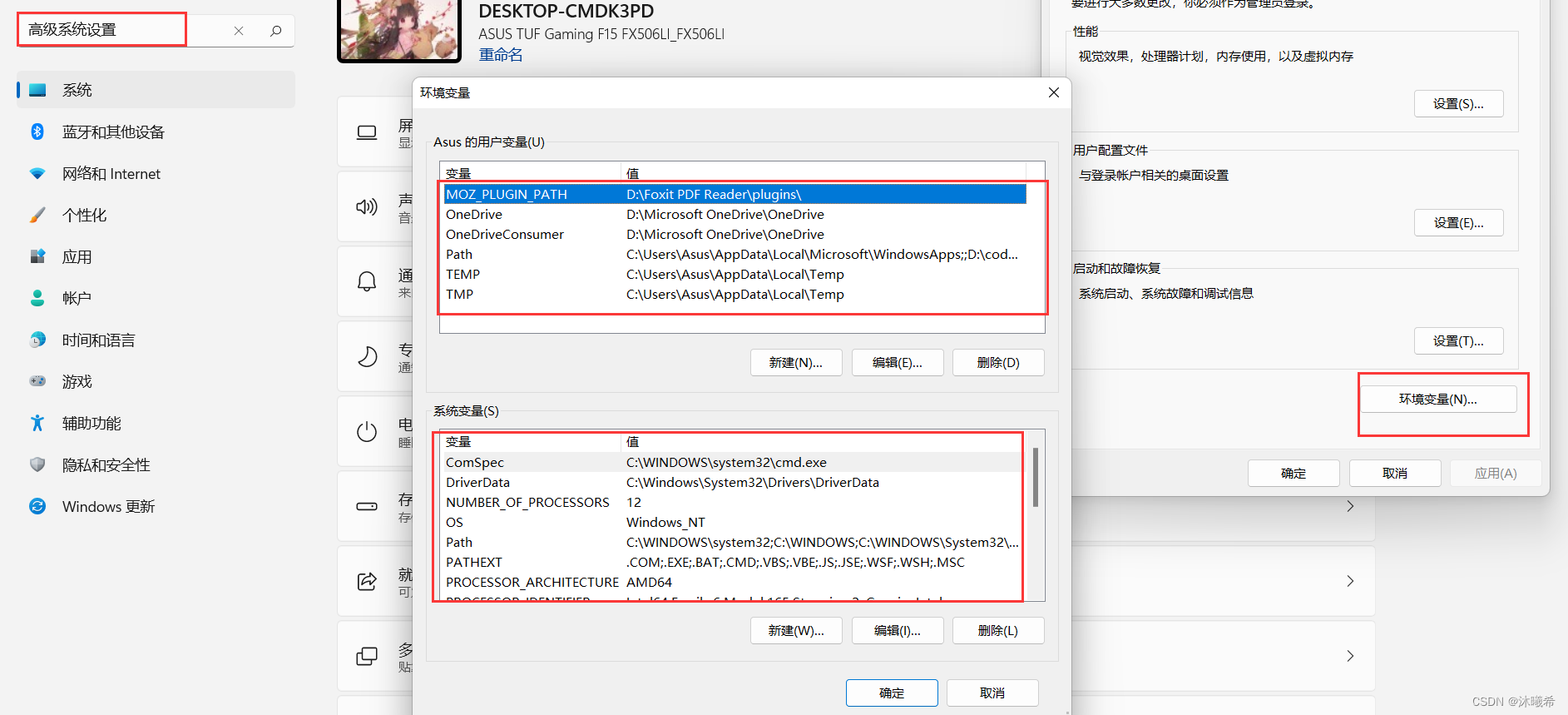This screenshot has width=1568, height=715.
Task: Select Path in the system variables list
Action: point(733,543)
